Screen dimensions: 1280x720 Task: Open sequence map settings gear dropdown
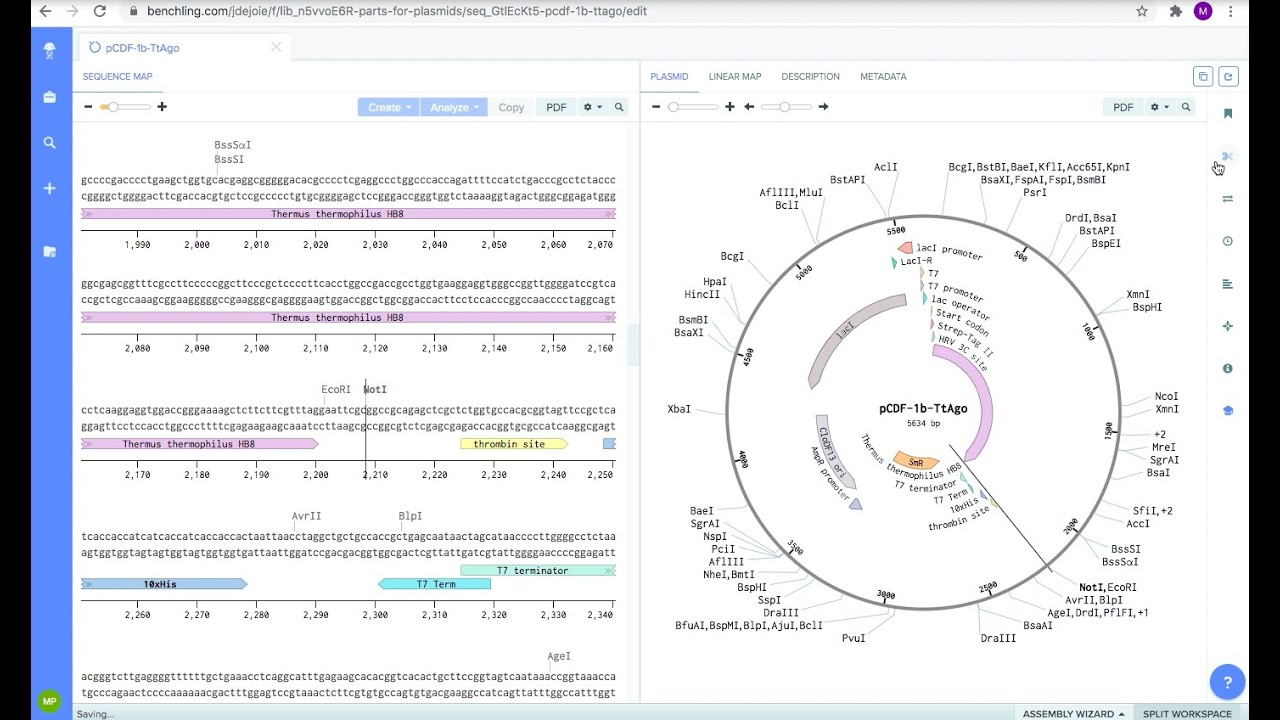tap(593, 107)
